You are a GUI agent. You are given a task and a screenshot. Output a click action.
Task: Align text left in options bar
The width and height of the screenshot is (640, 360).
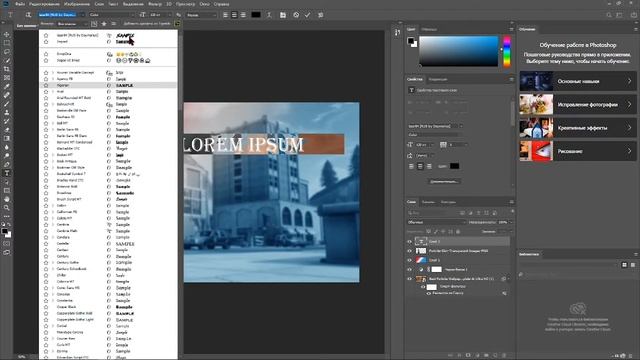(x=225, y=15)
